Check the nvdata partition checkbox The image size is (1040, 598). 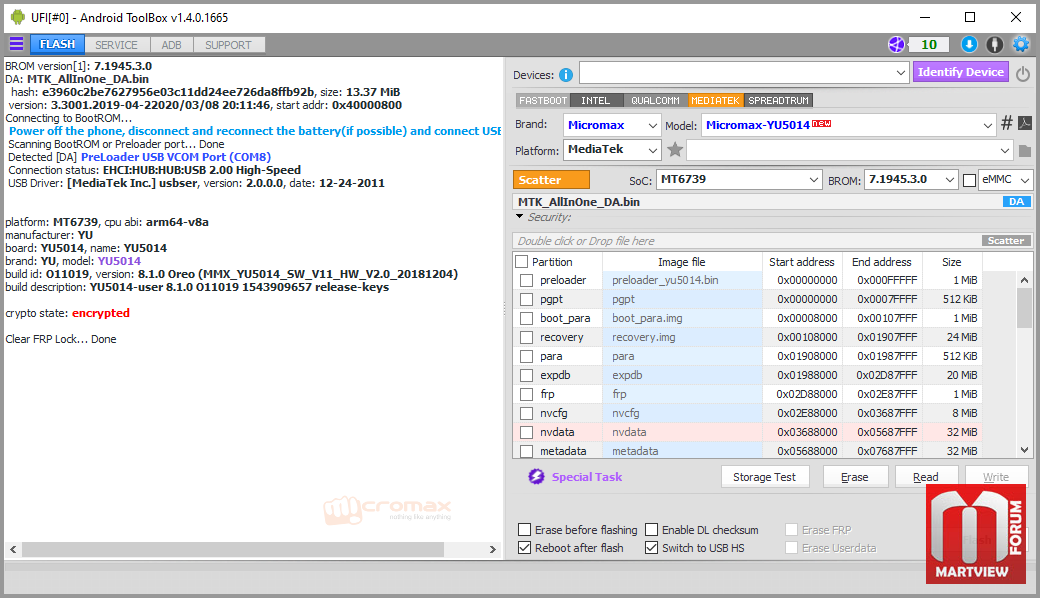[527, 432]
